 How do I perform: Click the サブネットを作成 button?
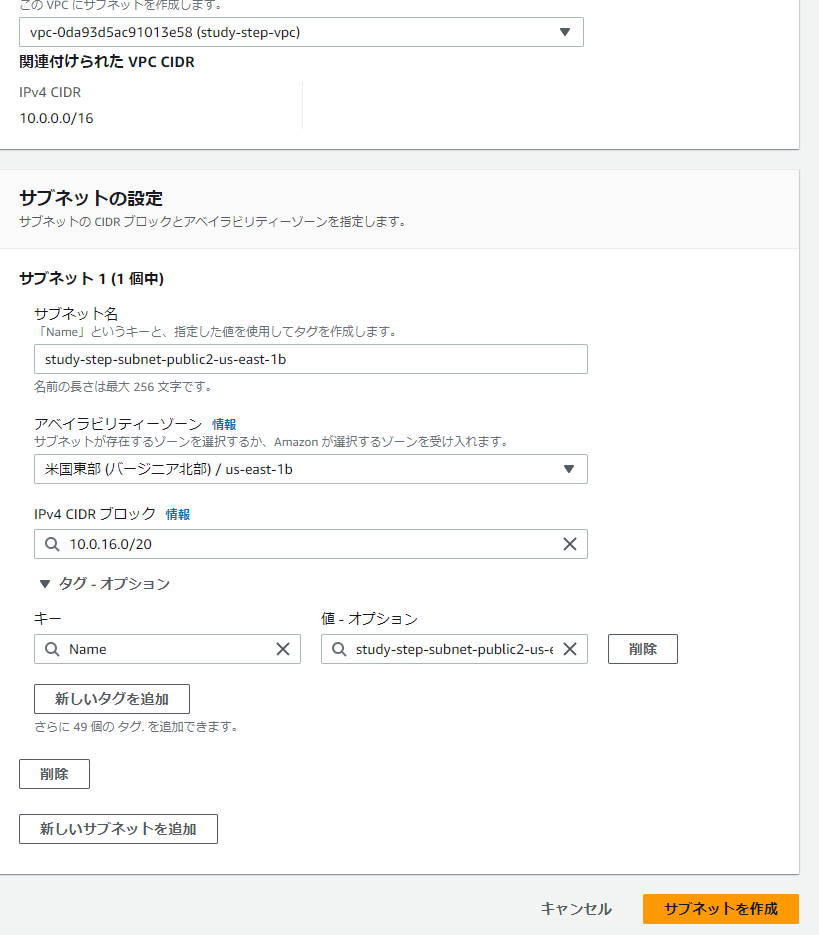click(721, 909)
